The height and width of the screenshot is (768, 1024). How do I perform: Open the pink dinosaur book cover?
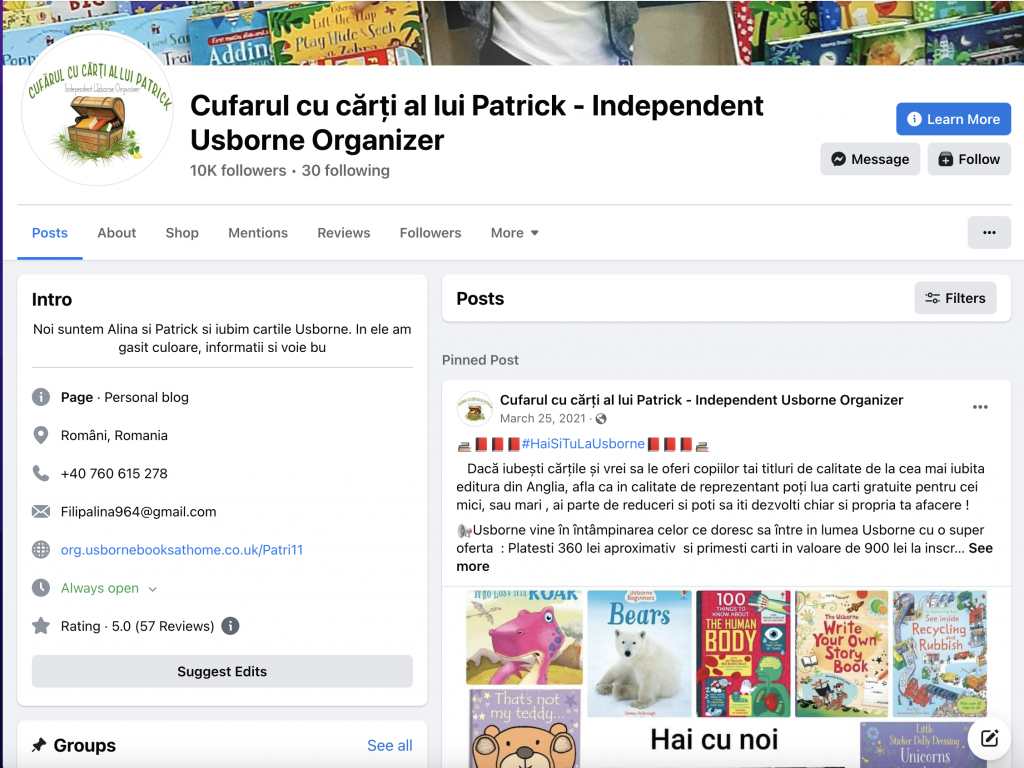[524, 637]
